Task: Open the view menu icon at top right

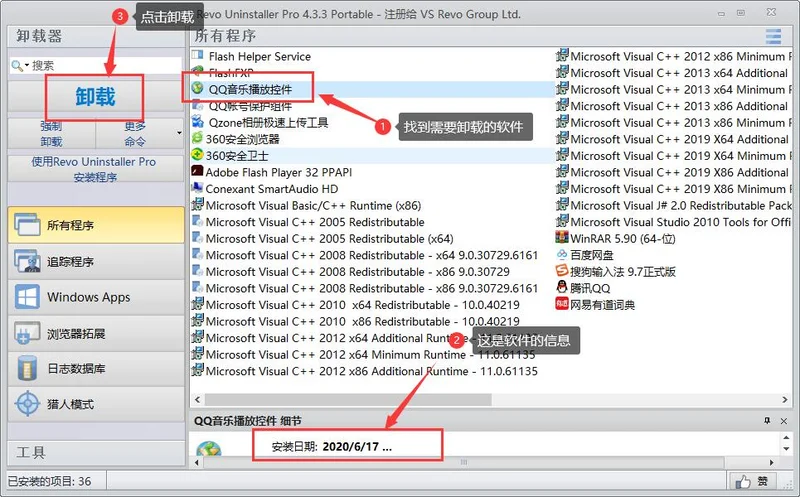Action: pos(773,36)
